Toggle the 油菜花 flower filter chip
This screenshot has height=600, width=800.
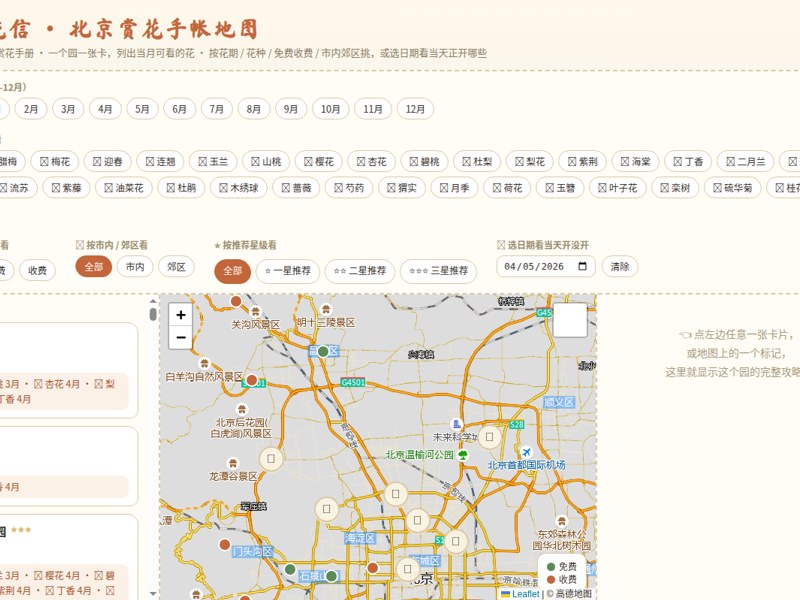[x=124, y=188]
